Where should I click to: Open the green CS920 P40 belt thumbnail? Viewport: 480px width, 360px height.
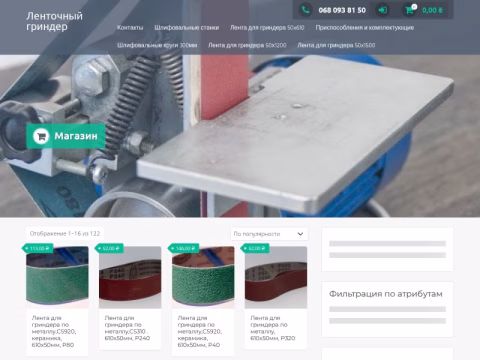[203, 277]
